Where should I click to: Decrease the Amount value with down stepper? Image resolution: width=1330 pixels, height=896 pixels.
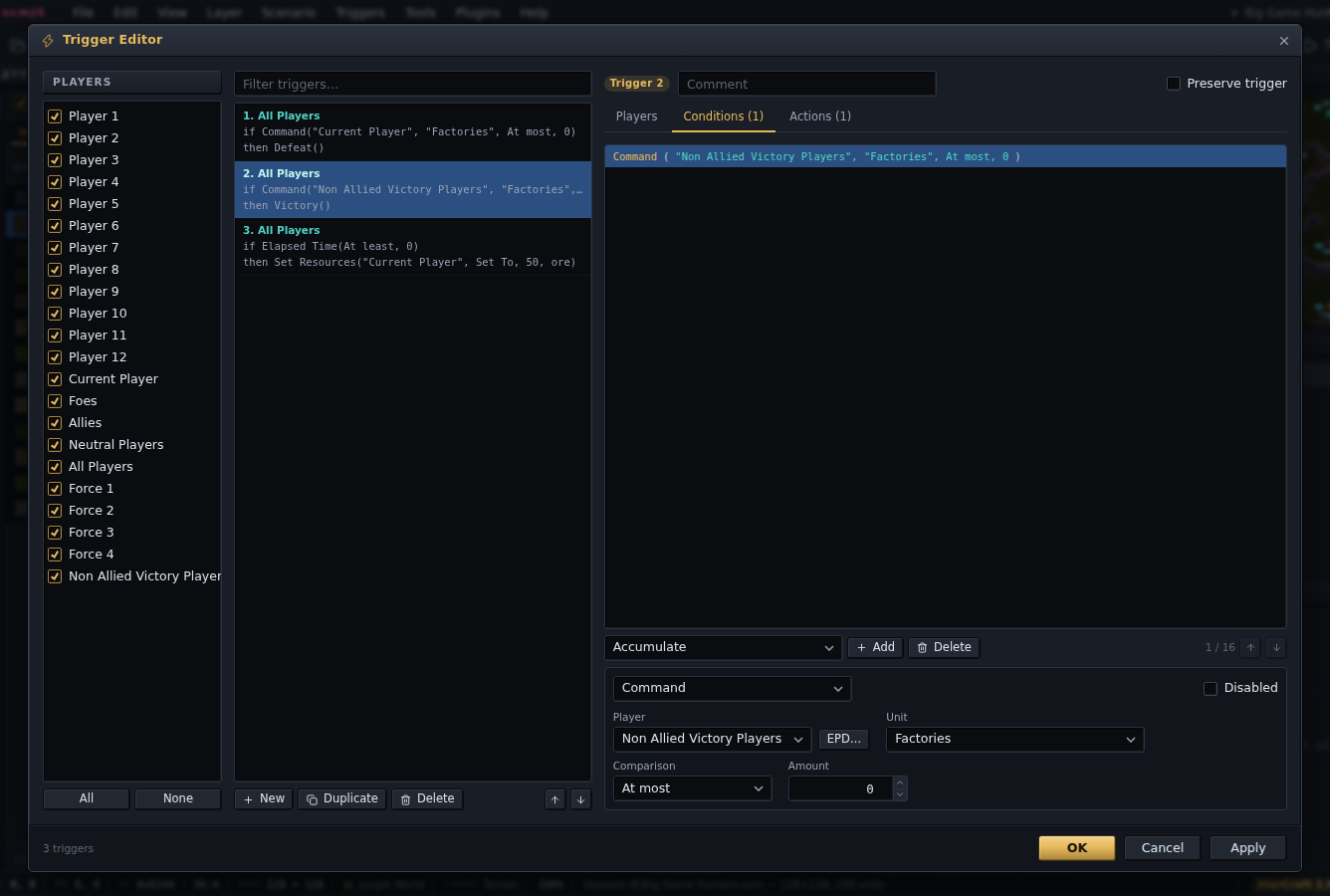(x=900, y=794)
